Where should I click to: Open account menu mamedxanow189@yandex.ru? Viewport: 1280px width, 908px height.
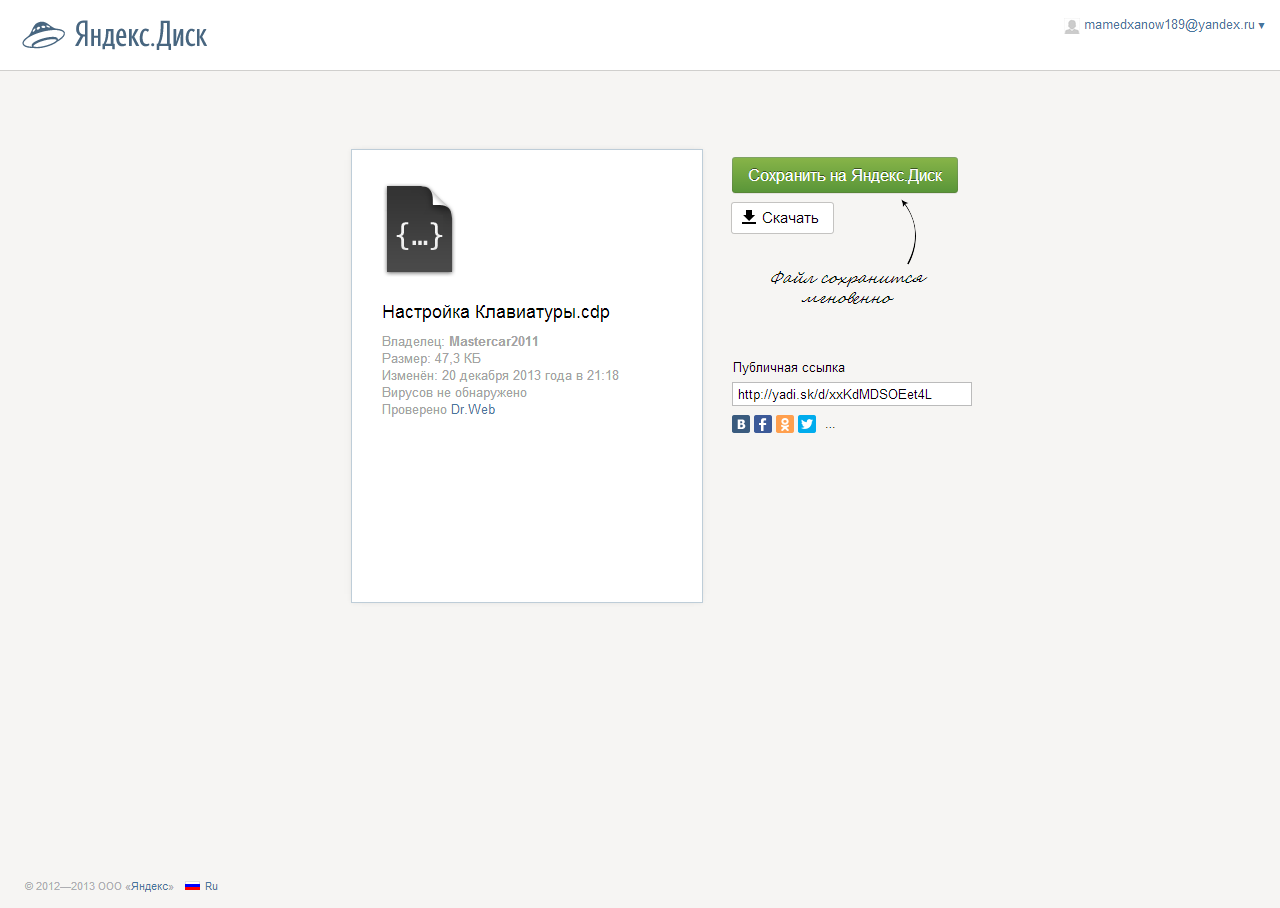pyautogui.click(x=1174, y=25)
